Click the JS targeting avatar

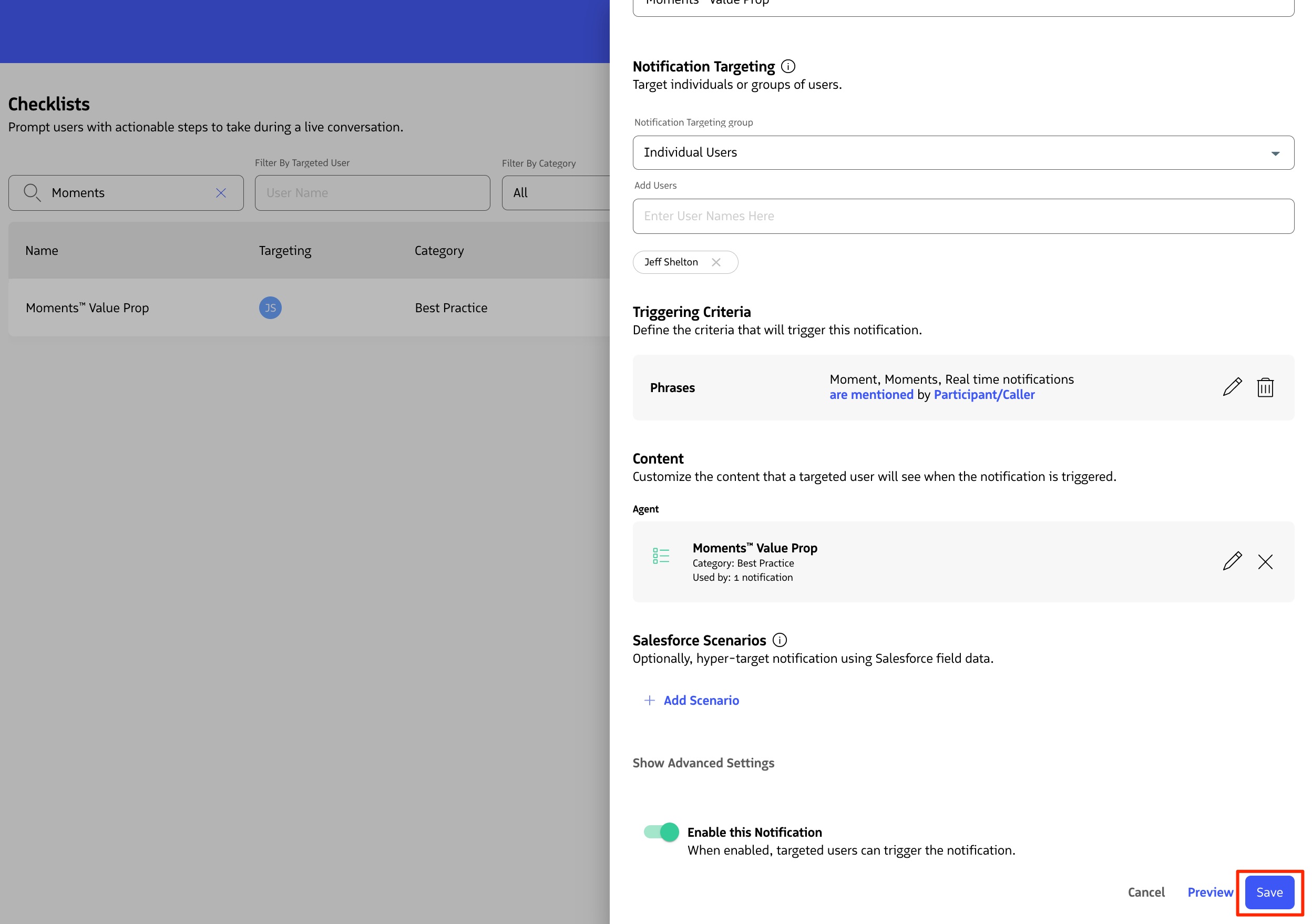(x=270, y=308)
